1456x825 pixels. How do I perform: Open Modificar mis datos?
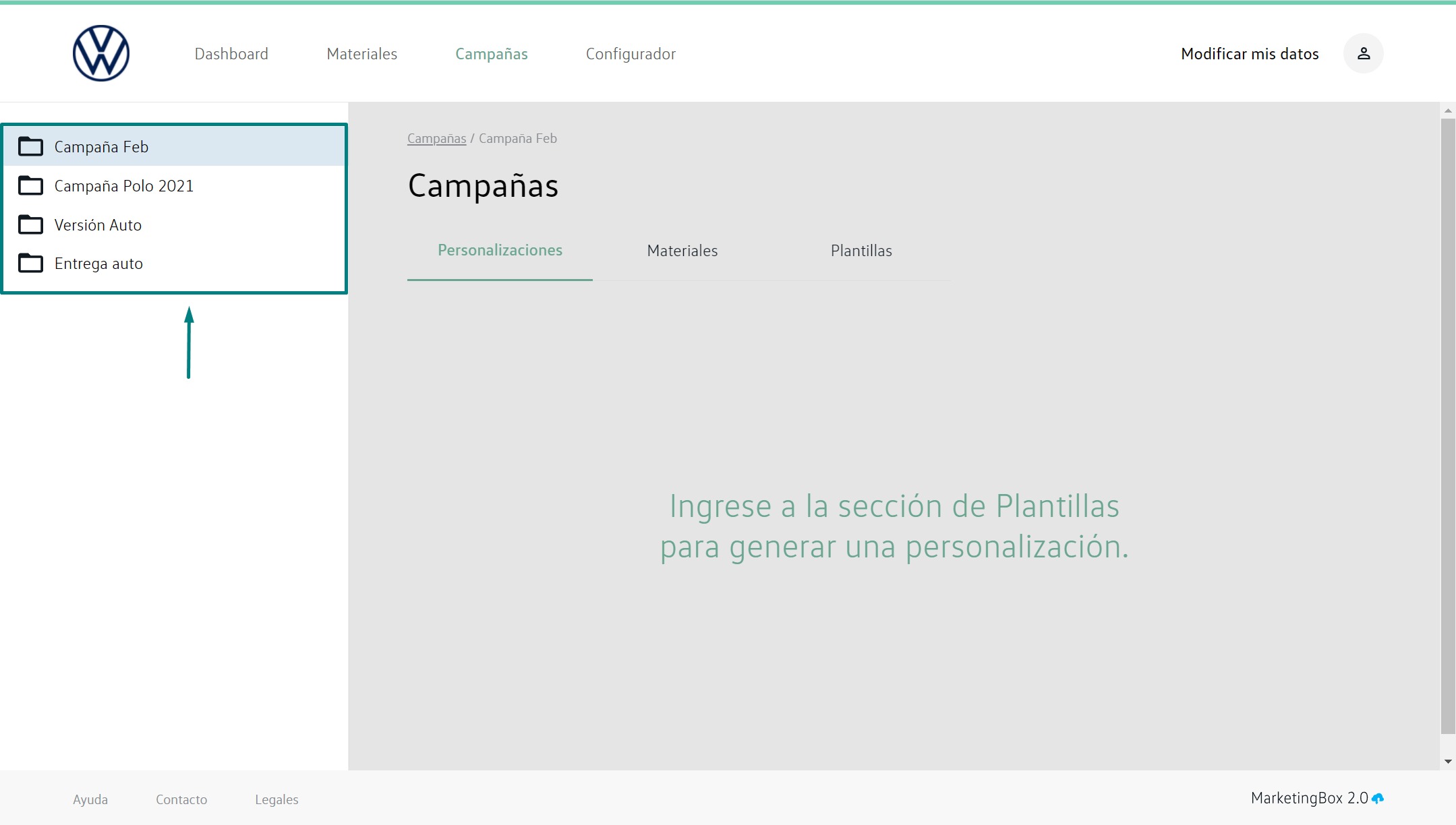point(1249,54)
